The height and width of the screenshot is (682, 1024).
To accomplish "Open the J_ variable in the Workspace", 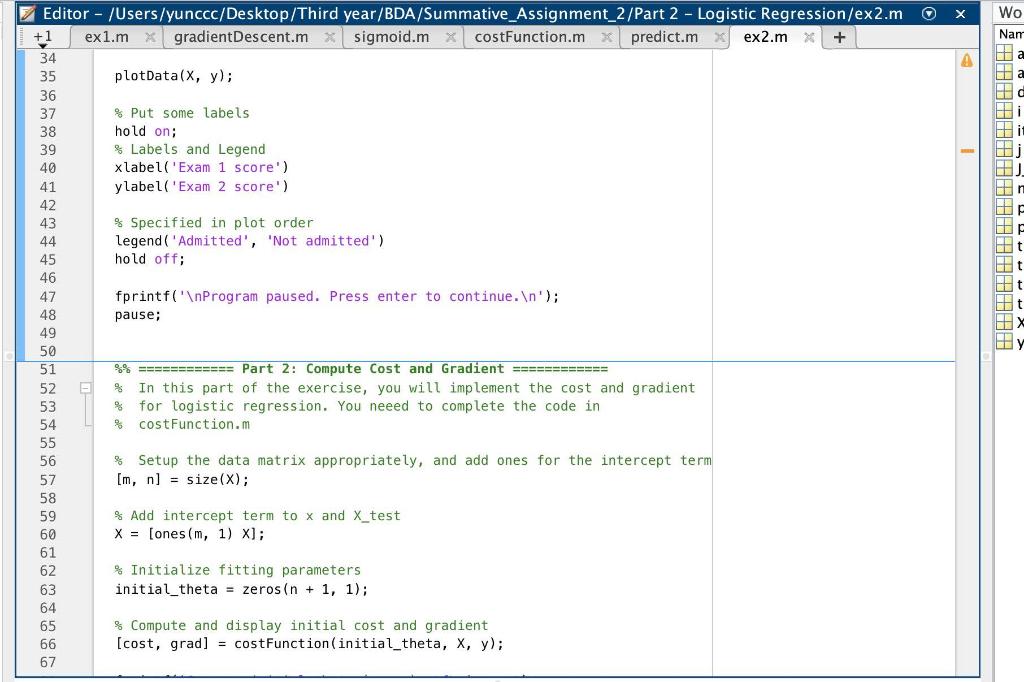I will (x=1005, y=169).
